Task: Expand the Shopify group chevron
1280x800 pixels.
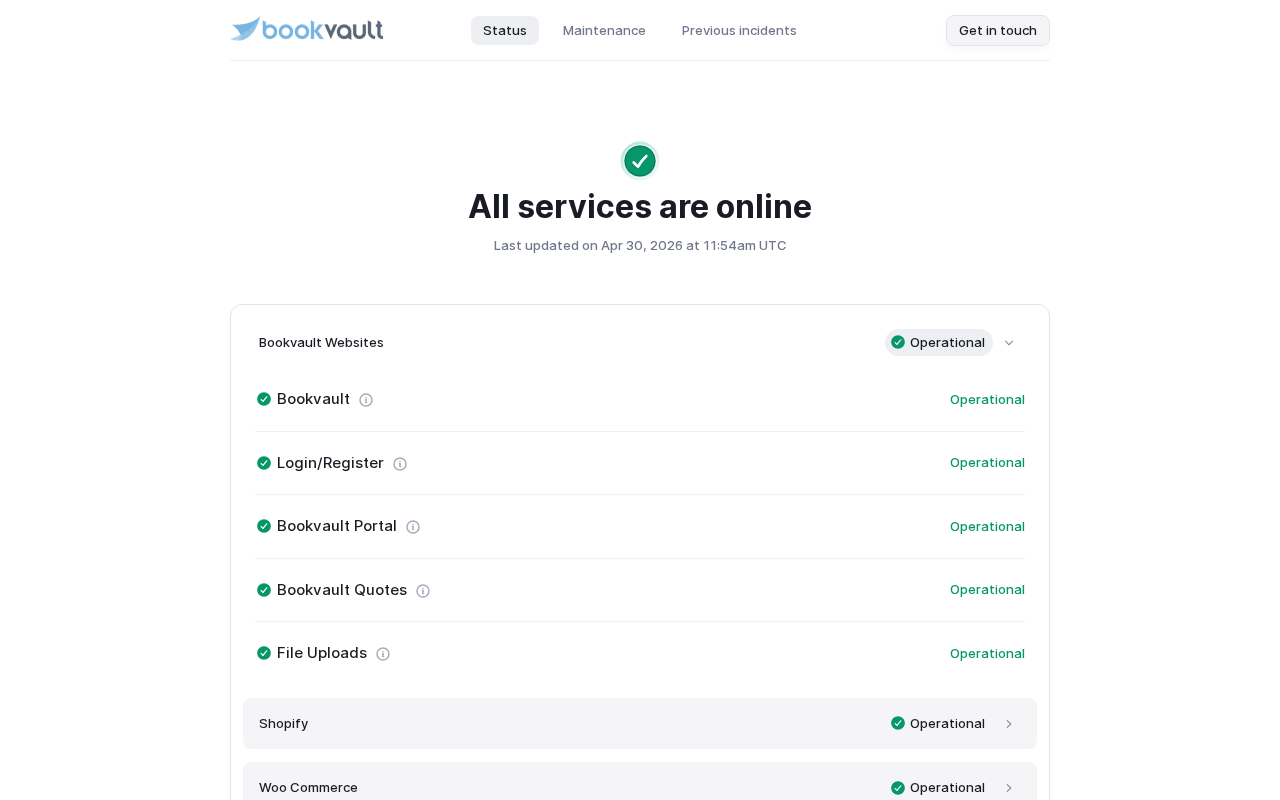Action: (x=1009, y=724)
